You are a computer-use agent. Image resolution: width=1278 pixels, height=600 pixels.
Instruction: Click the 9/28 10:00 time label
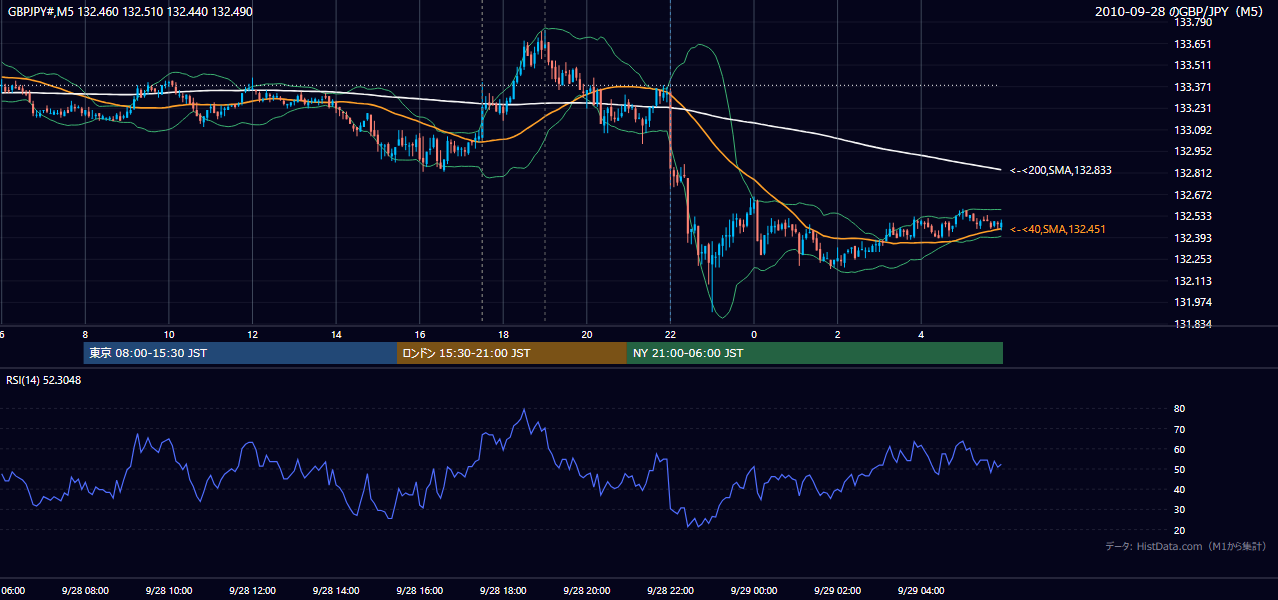pos(169,590)
